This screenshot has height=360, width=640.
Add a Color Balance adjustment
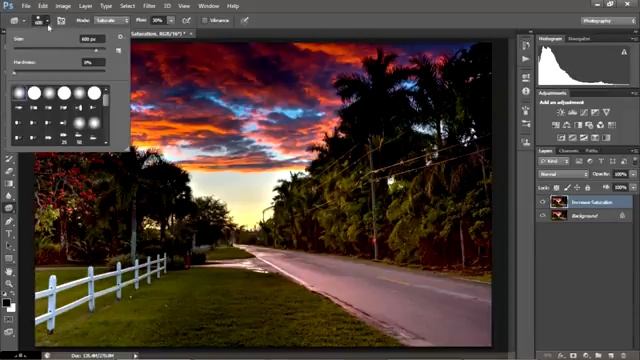tap(567, 125)
